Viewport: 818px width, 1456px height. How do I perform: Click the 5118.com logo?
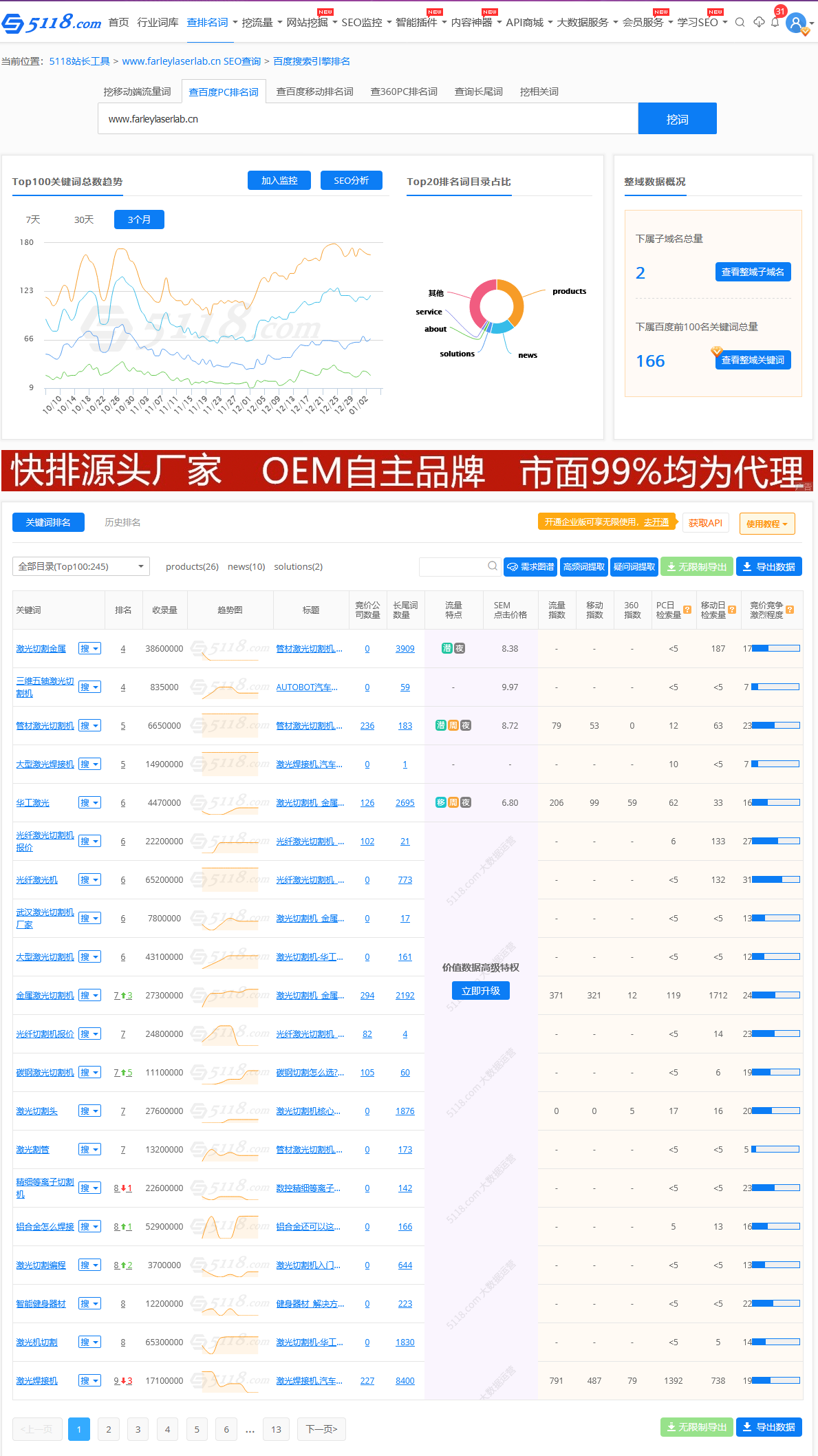(52, 23)
